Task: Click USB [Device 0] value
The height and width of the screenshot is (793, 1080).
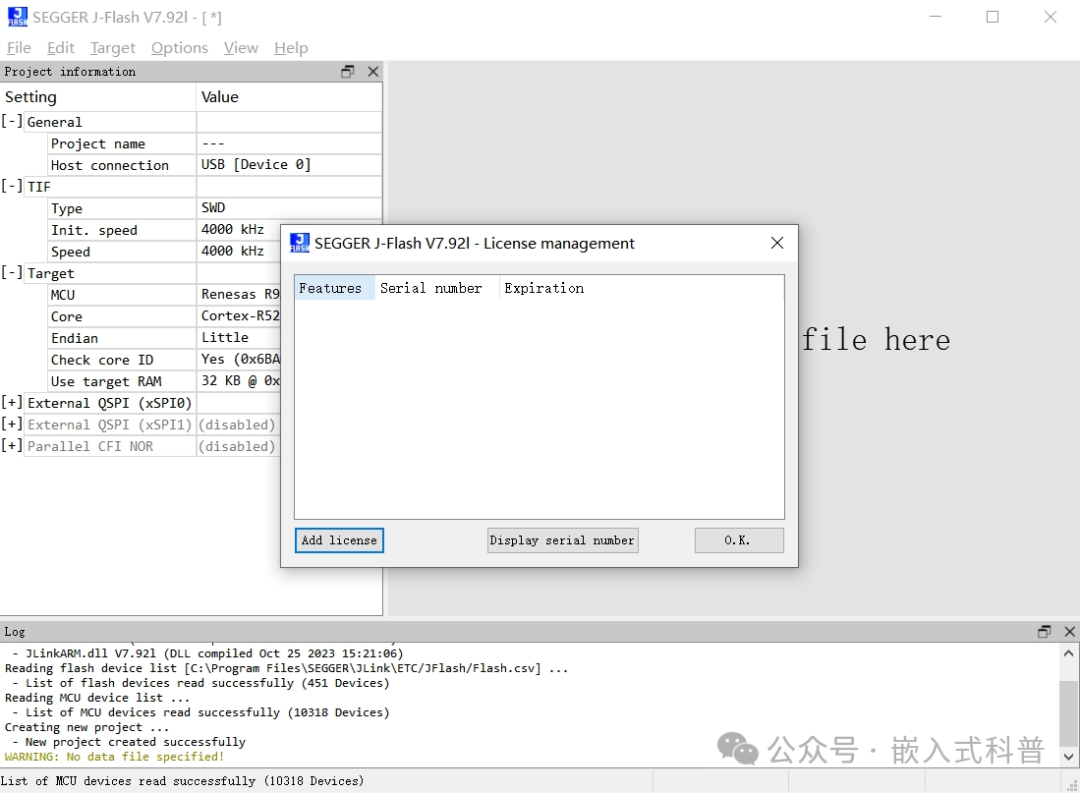Action: tap(256, 164)
